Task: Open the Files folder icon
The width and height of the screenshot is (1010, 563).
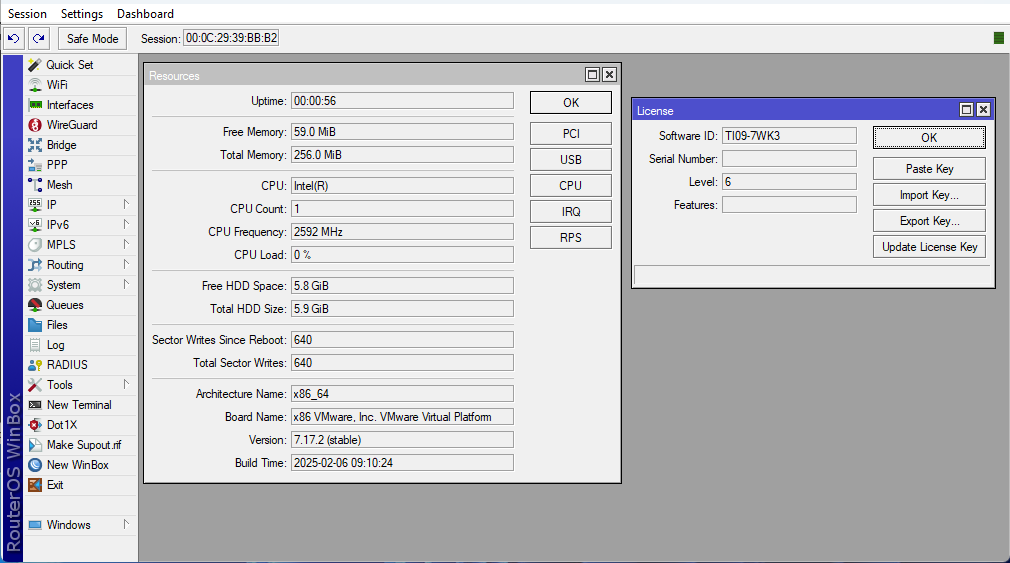Action: click(x=35, y=325)
